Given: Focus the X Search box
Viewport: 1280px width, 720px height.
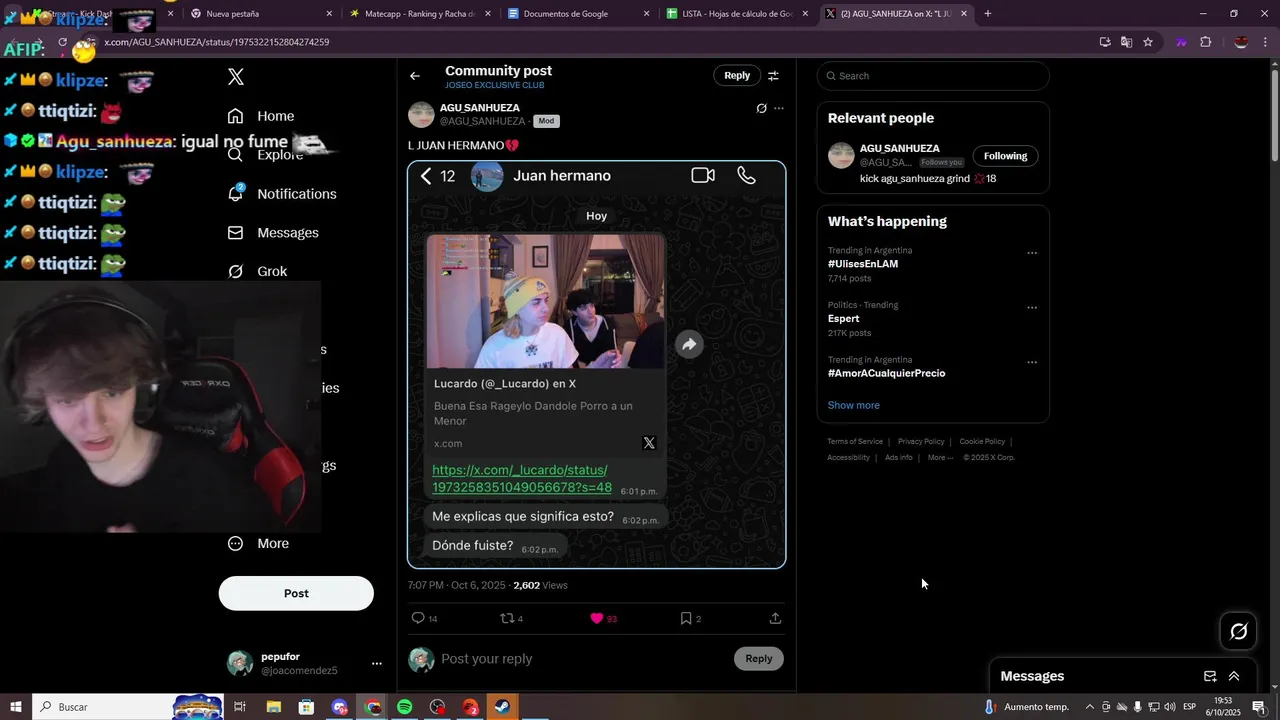Looking at the screenshot, I should coord(933,76).
